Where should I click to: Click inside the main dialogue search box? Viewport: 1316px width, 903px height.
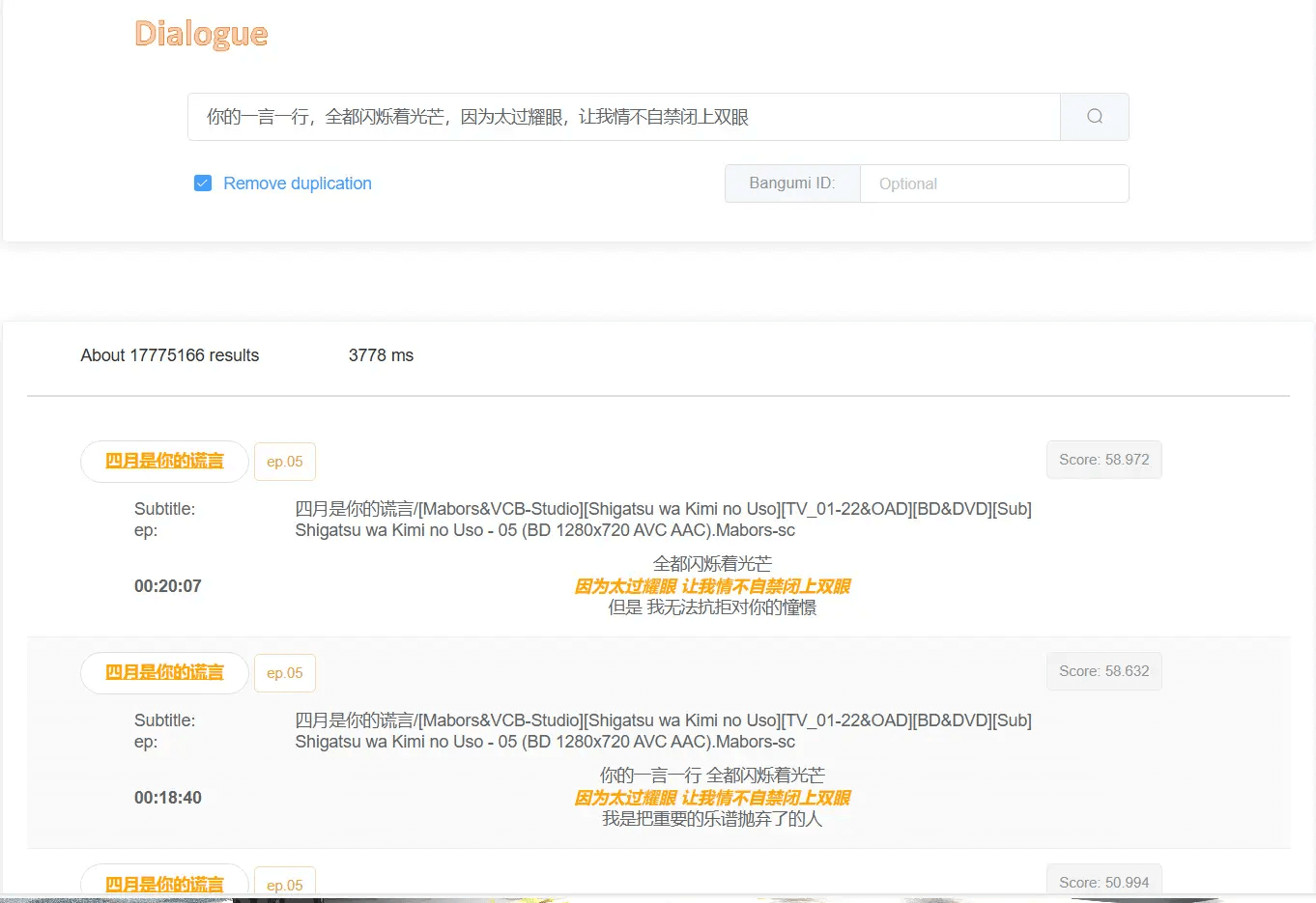[623, 116]
